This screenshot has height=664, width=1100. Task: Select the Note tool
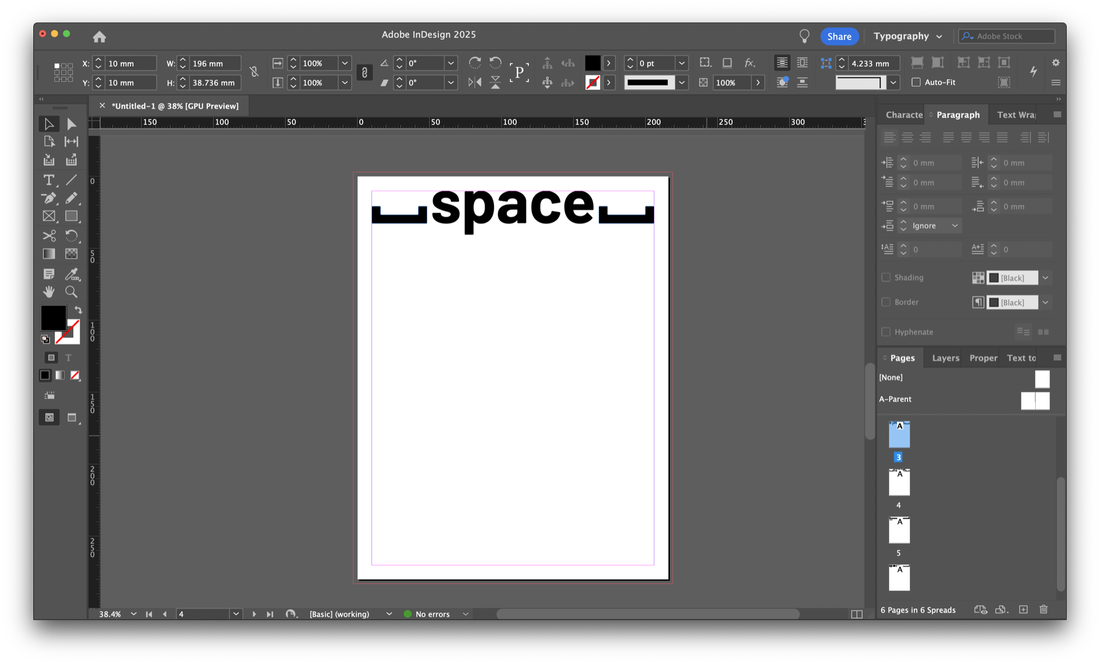click(48, 273)
